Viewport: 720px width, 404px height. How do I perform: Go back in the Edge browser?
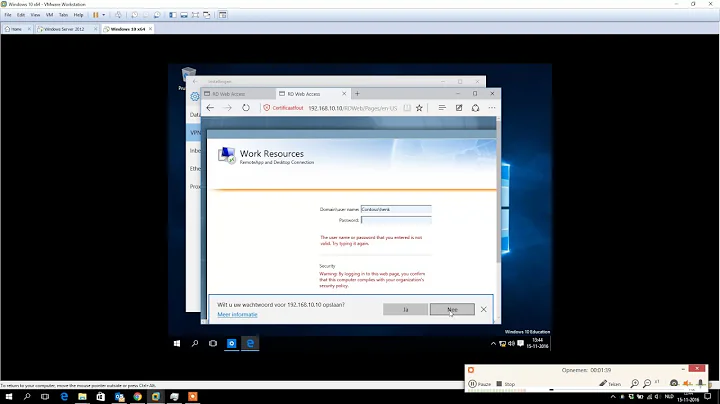(210, 108)
